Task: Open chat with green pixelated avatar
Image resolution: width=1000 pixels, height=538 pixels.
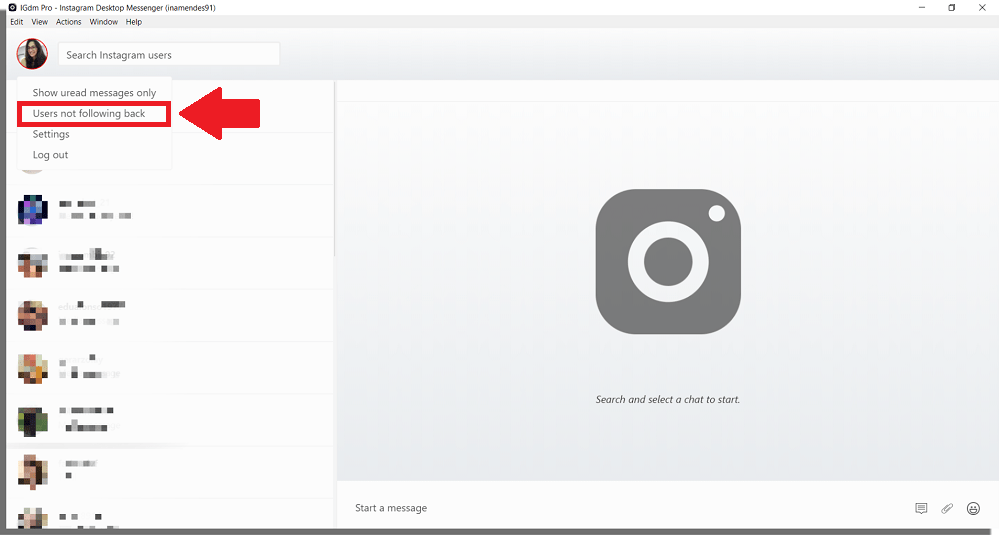Action: 170,421
